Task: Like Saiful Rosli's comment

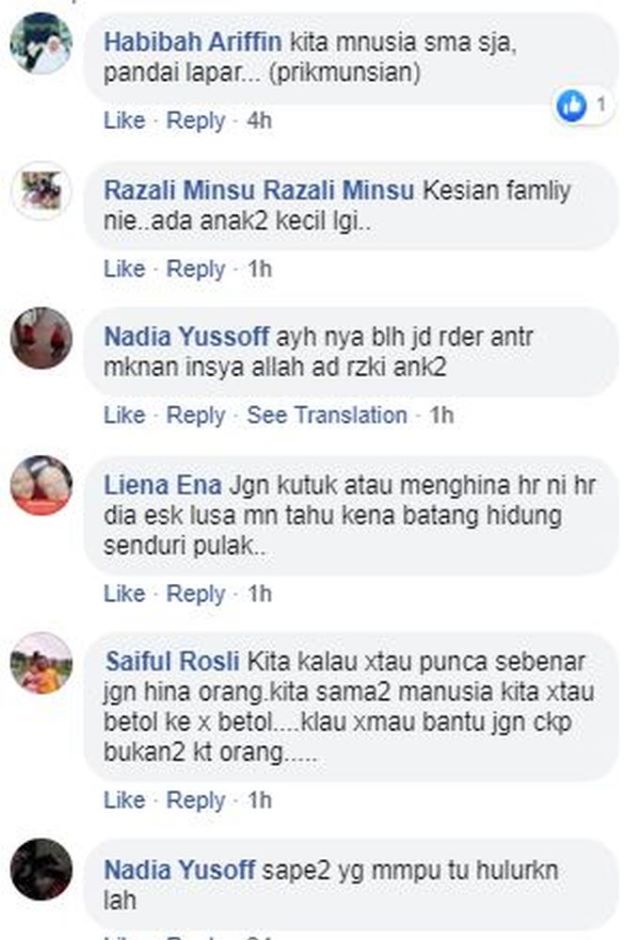Action: 125,800
